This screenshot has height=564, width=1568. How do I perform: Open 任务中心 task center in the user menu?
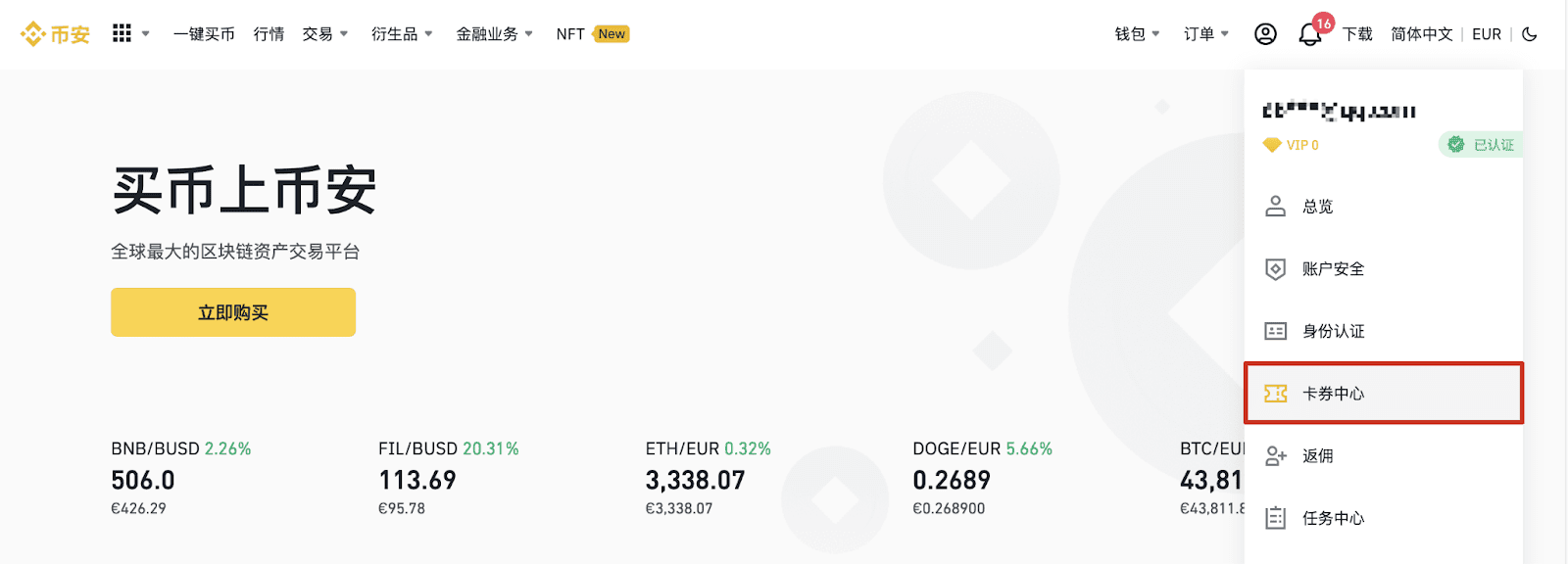[x=1384, y=518]
